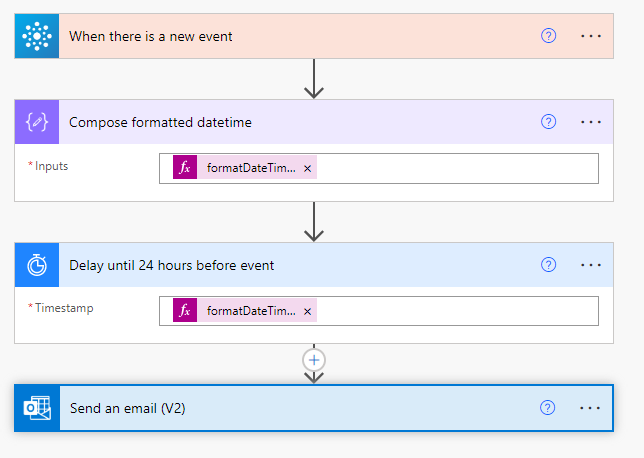The height and width of the screenshot is (458, 644).
Task: Open help for Send an email (V2)
Action: (547, 408)
